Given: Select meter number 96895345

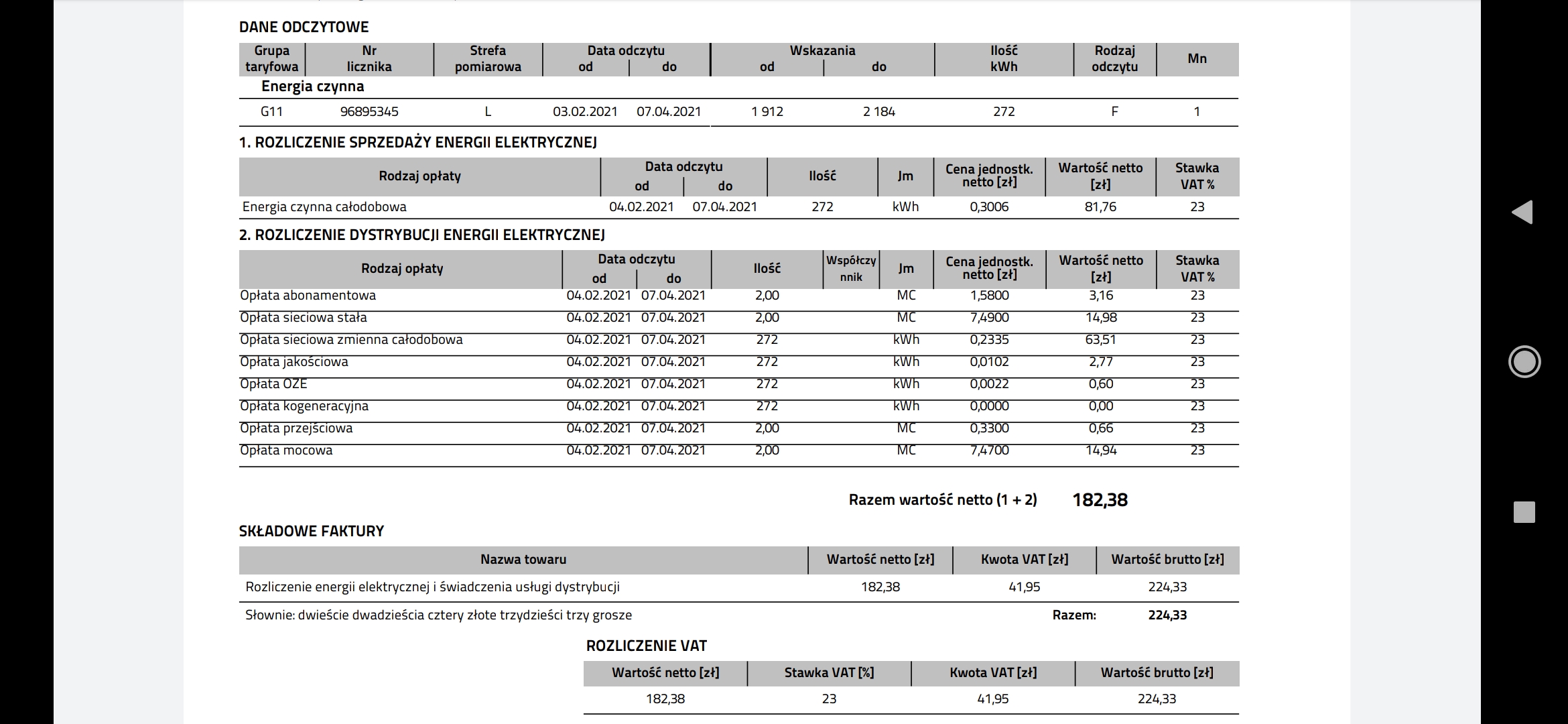Looking at the screenshot, I should pyautogui.click(x=369, y=111).
